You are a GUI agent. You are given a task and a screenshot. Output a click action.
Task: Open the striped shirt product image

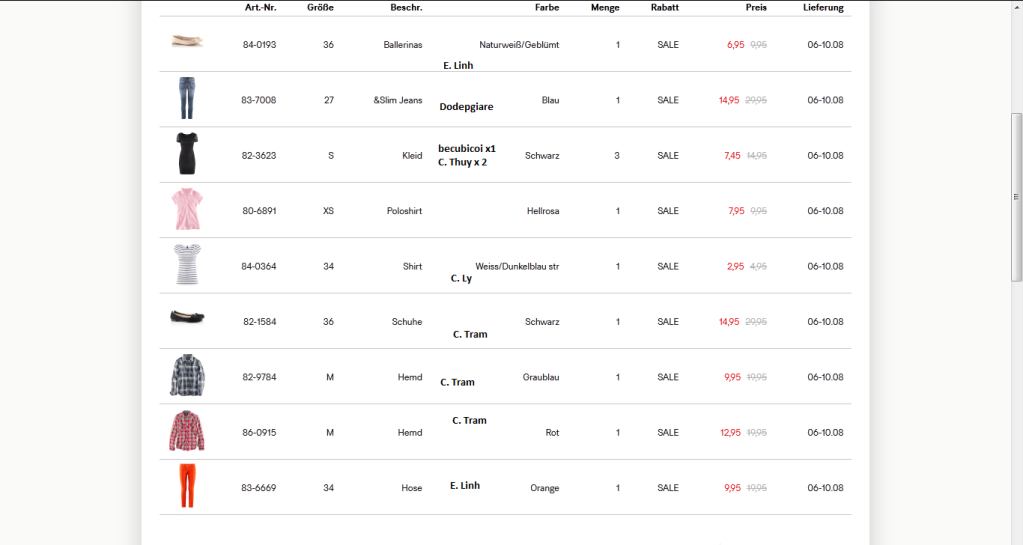pyautogui.click(x=187, y=265)
